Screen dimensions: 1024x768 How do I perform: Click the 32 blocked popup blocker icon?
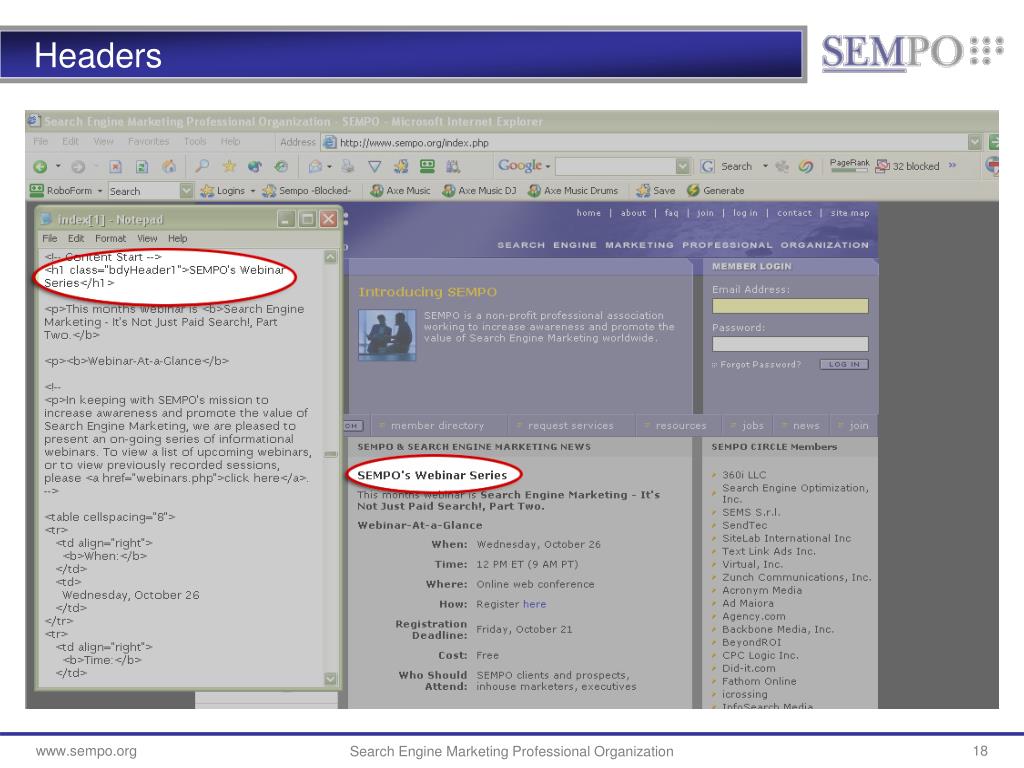click(x=908, y=166)
